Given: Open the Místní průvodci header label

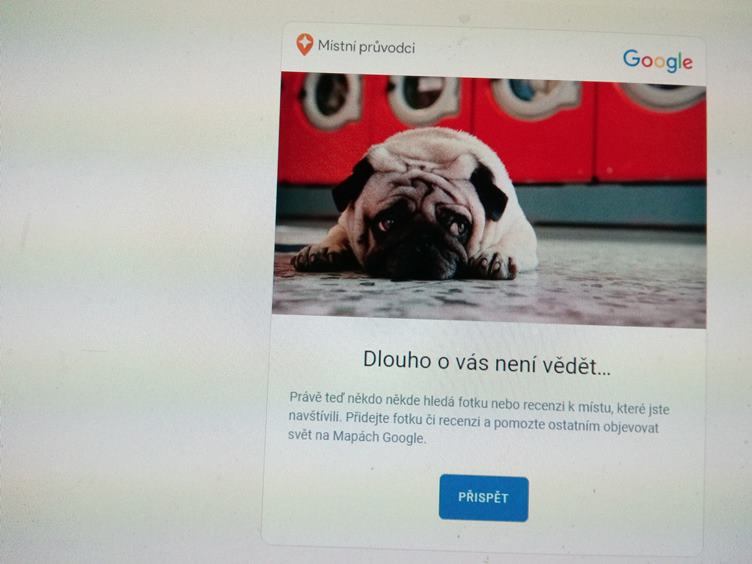Looking at the screenshot, I should coord(366,47).
